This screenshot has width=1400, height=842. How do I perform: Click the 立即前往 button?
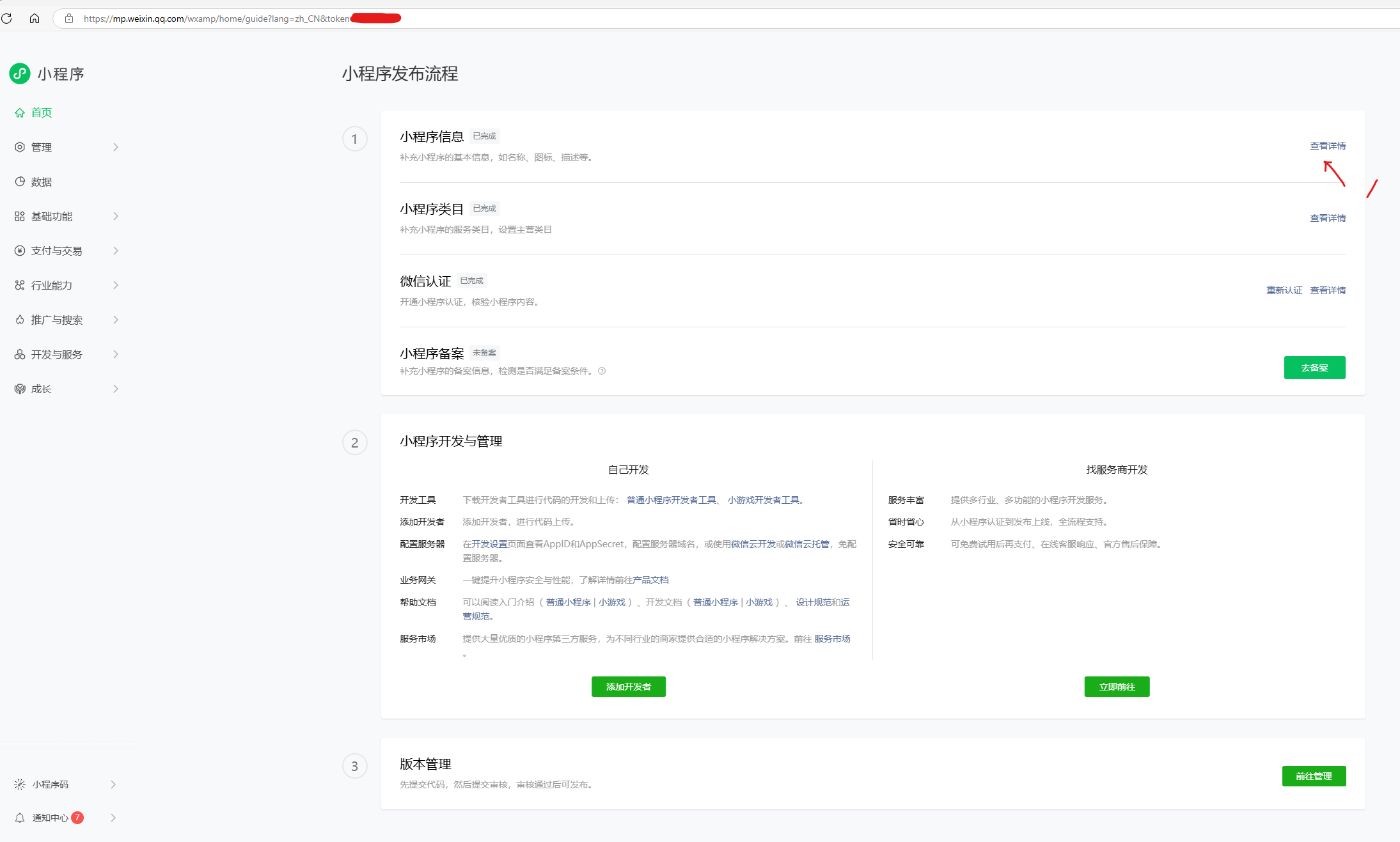coord(1117,687)
